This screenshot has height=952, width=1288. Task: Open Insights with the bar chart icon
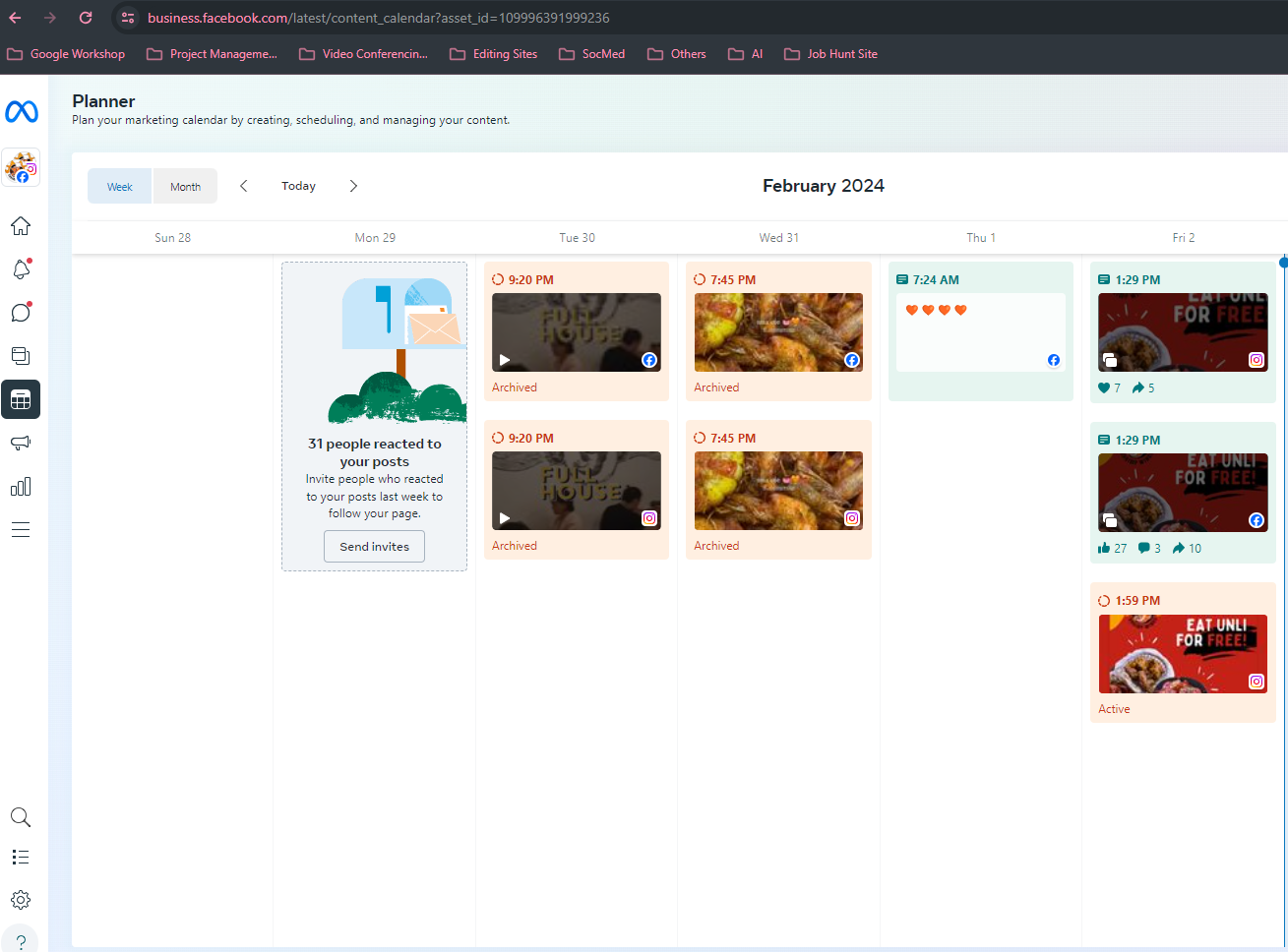(x=21, y=487)
